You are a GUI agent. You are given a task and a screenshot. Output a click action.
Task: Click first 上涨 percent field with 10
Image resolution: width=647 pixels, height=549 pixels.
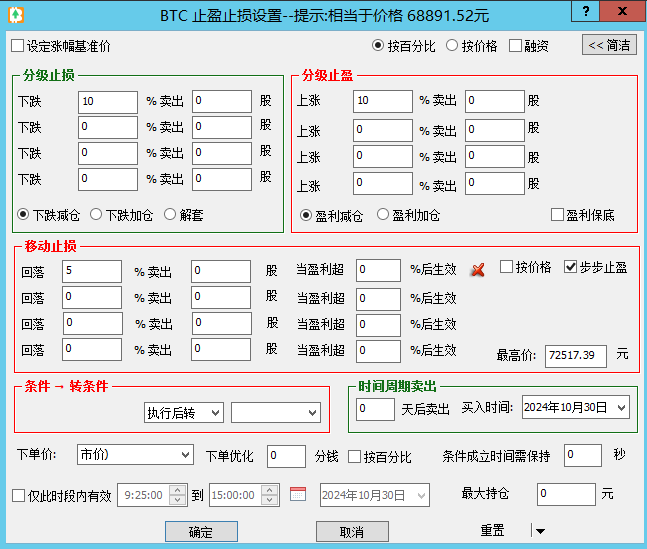pyautogui.click(x=383, y=101)
